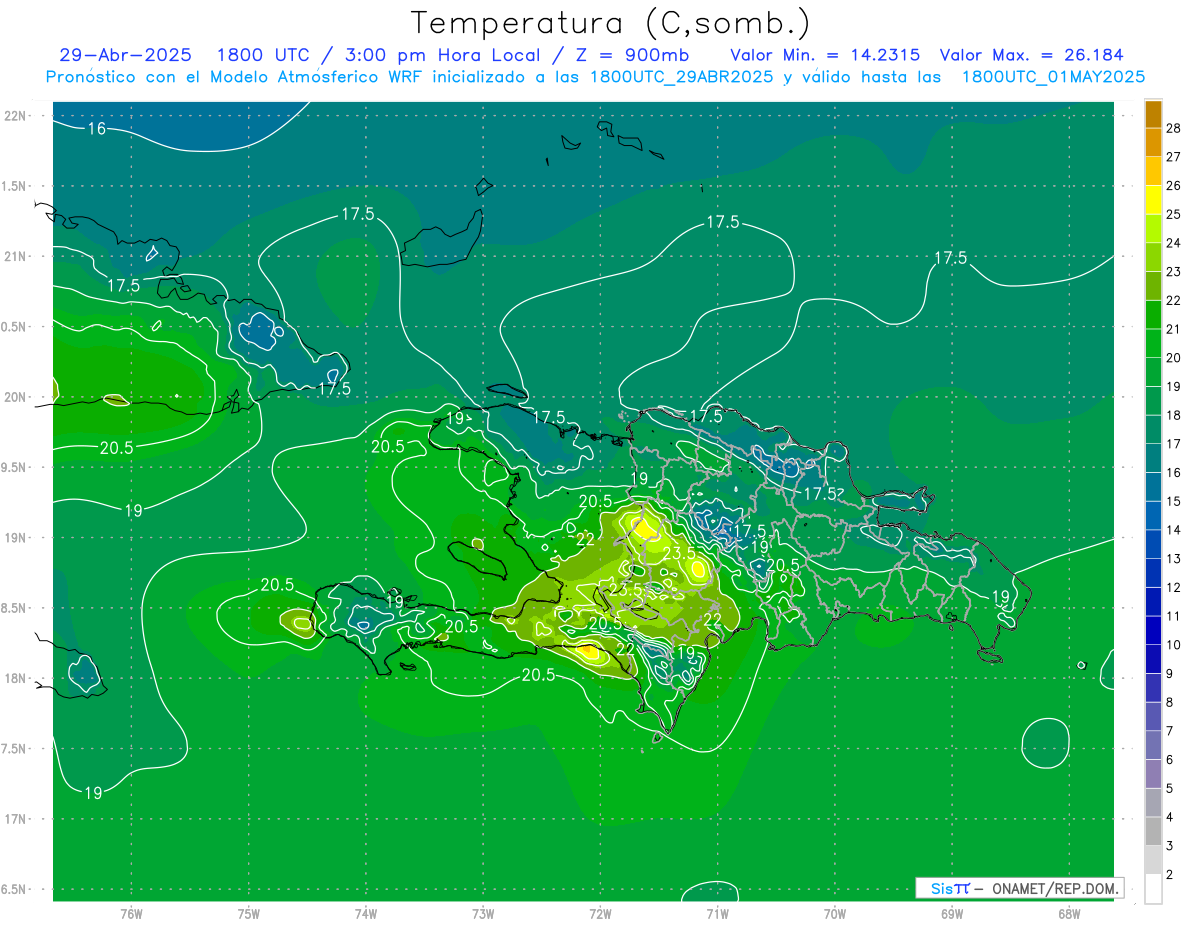Click the "21N" latitude axis label

(x=15, y=257)
